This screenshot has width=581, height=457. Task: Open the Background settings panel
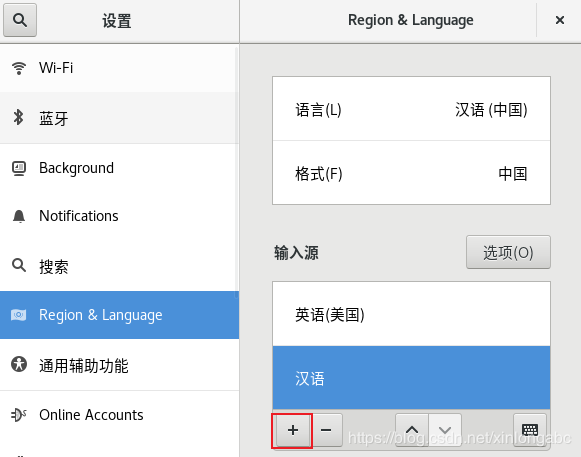point(119,168)
